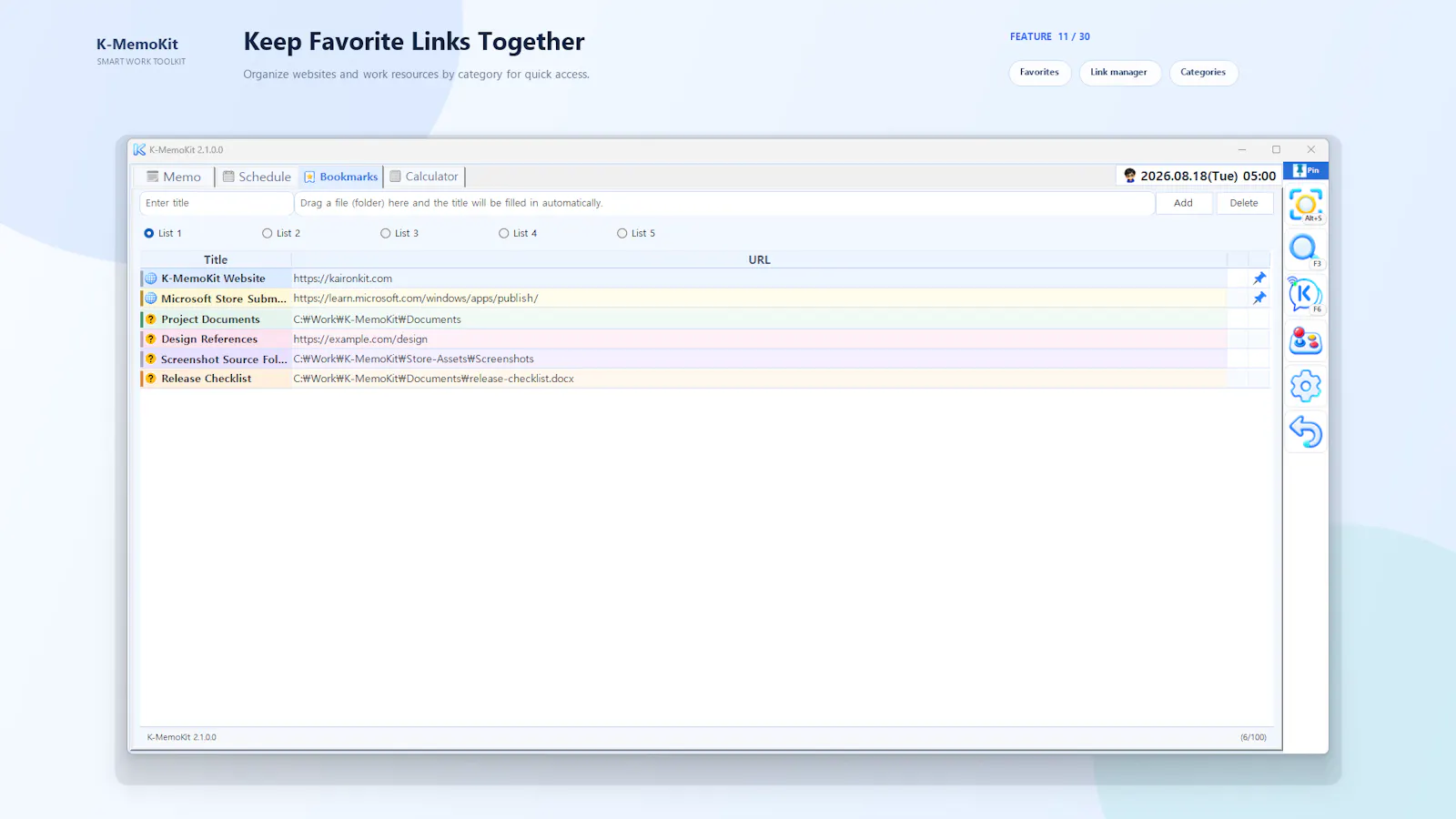Select the Design References title
Viewport: 1456px width, 819px height.
click(209, 339)
